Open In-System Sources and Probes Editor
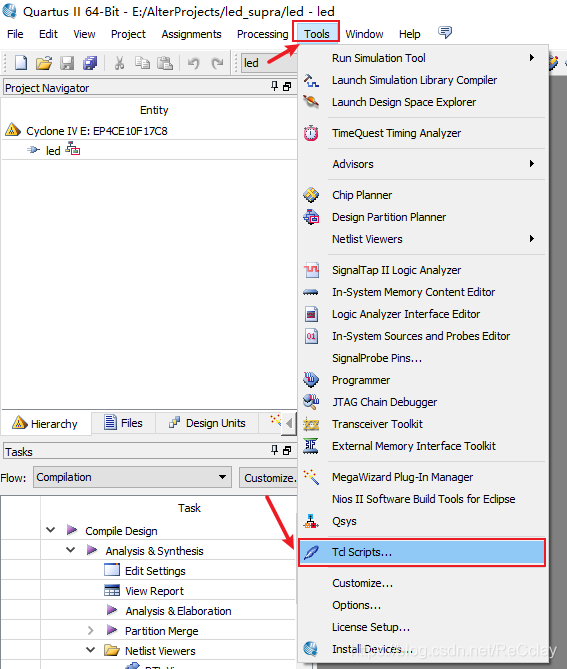Viewport: 567px width, 669px height. pyautogui.click(x=422, y=336)
